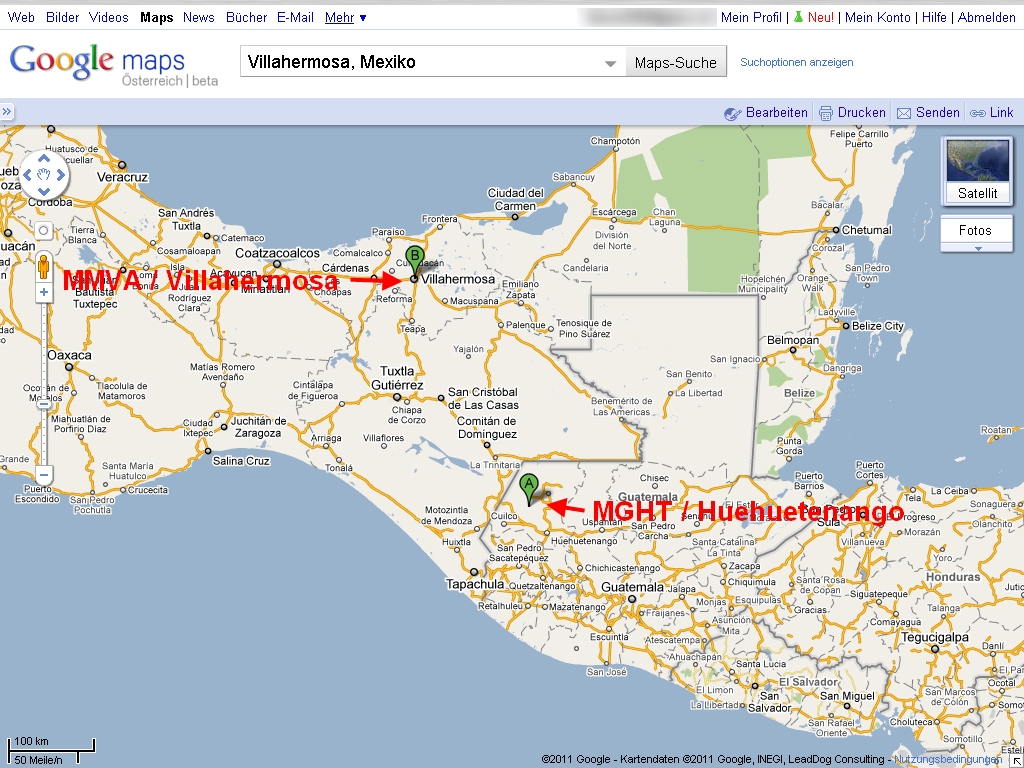Pan the map down with the arrow

[44, 191]
